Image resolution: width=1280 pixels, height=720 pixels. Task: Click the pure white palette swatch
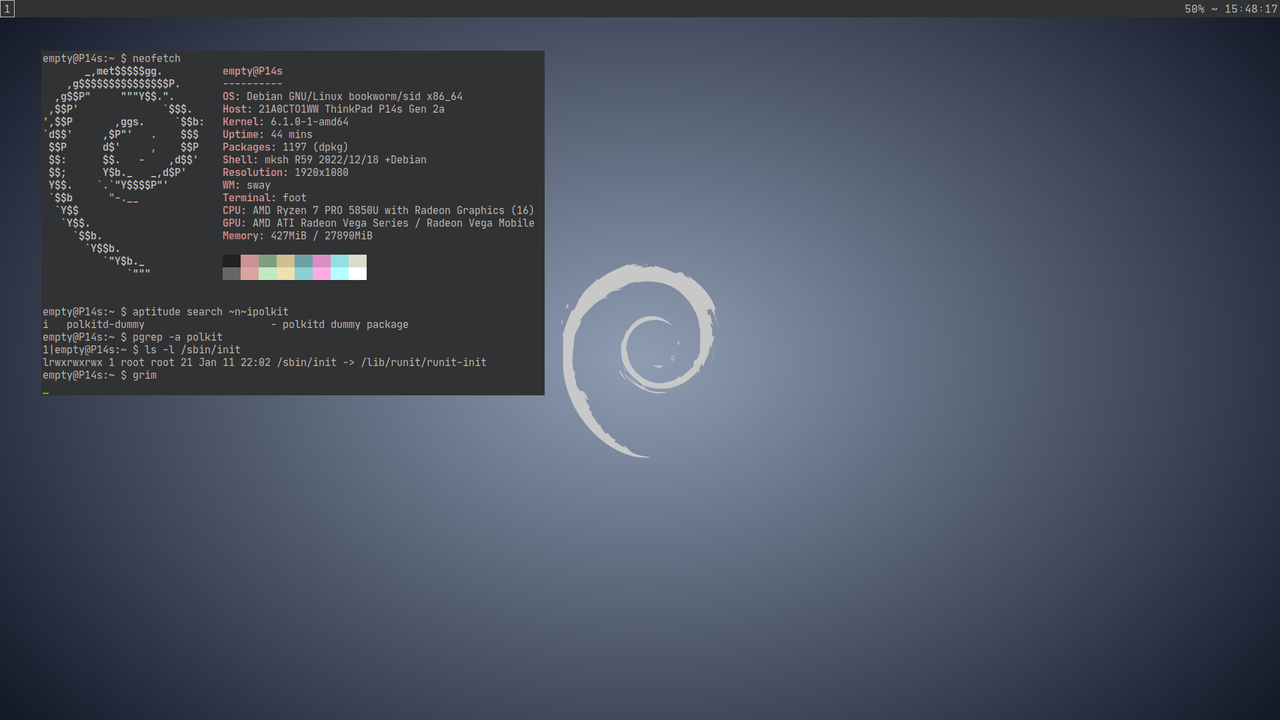tap(357, 273)
